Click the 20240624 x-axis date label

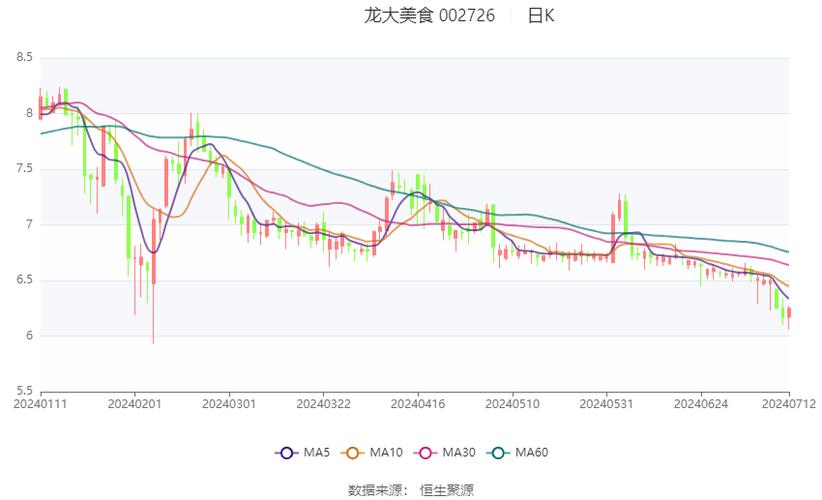click(x=701, y=404)
